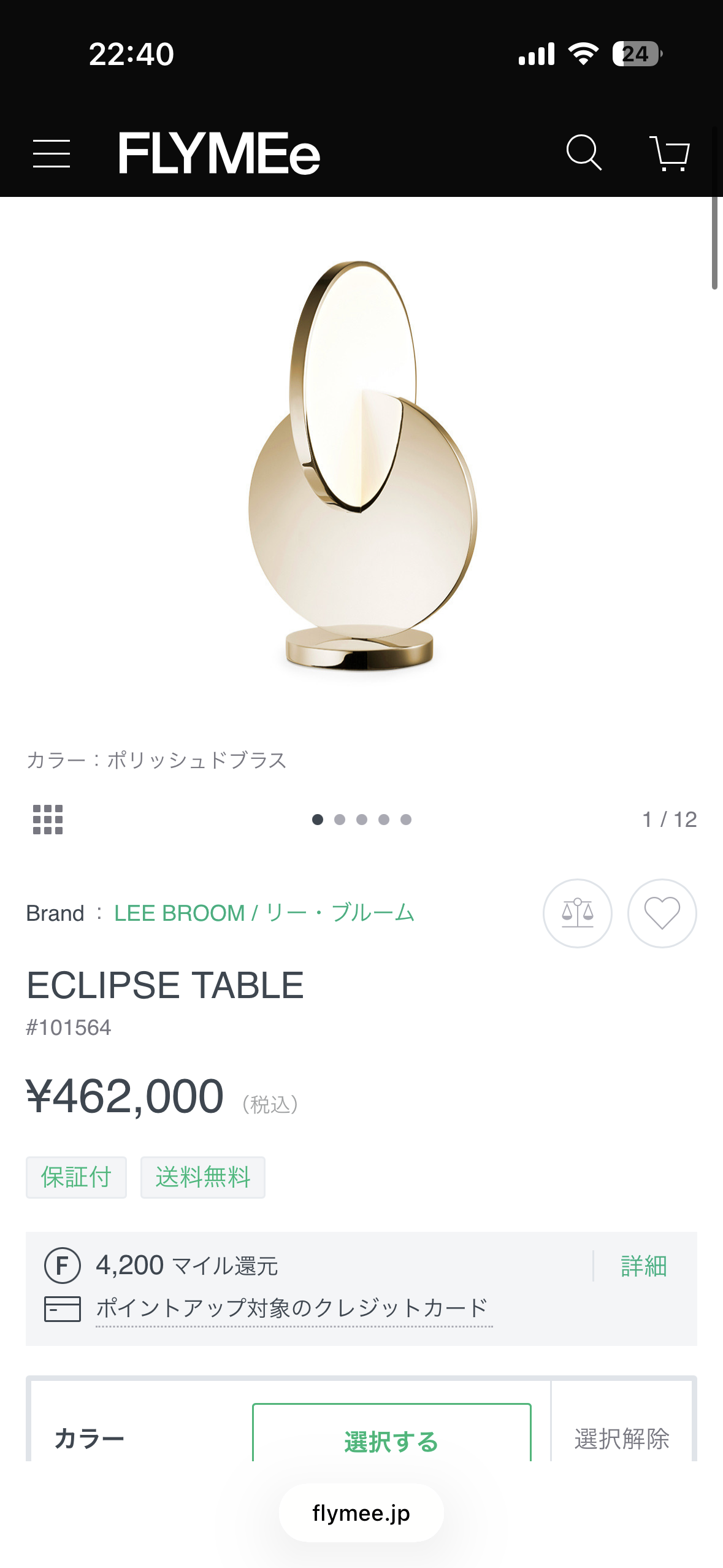Click the F mile icon
The width and height of the screenshot is (723, 1568).
[63, 1266]
